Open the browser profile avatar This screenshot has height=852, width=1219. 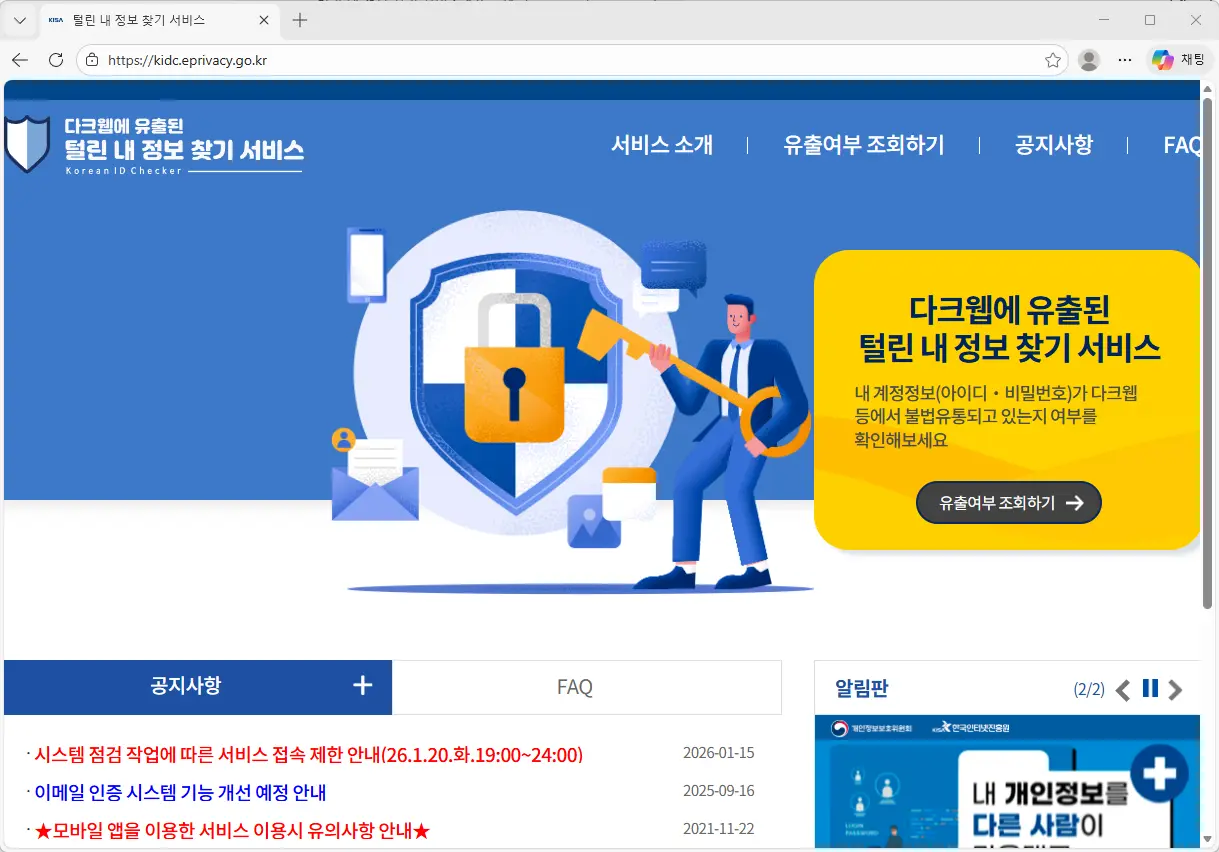point(1089,60)
